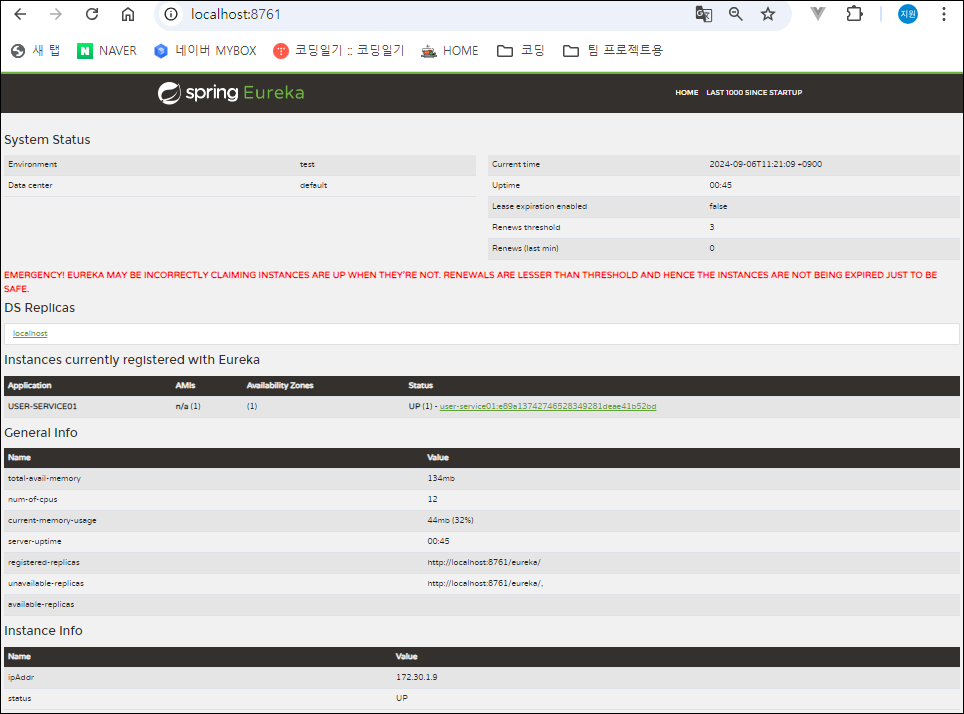
Task: Select the instance status value UP
Action: [402, 698]
